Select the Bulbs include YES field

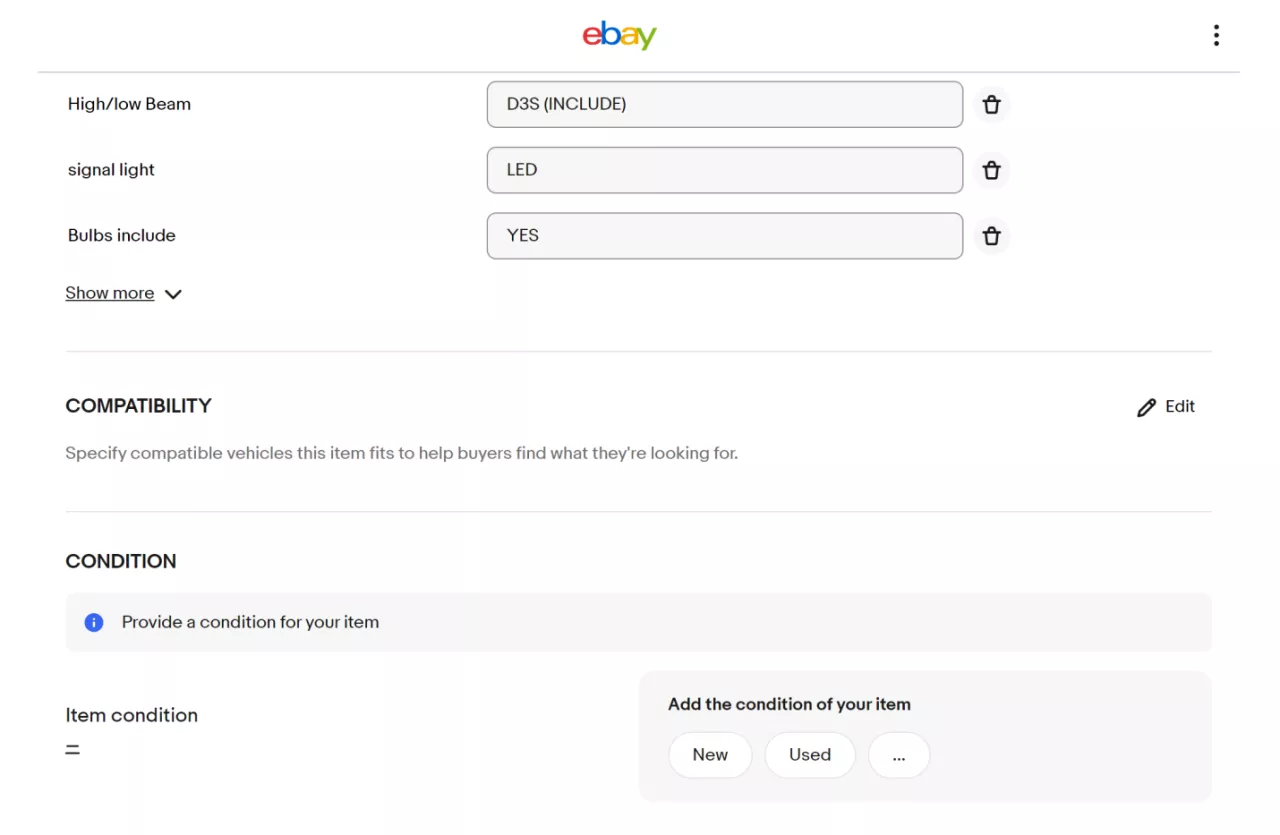[x=724, y=236]
